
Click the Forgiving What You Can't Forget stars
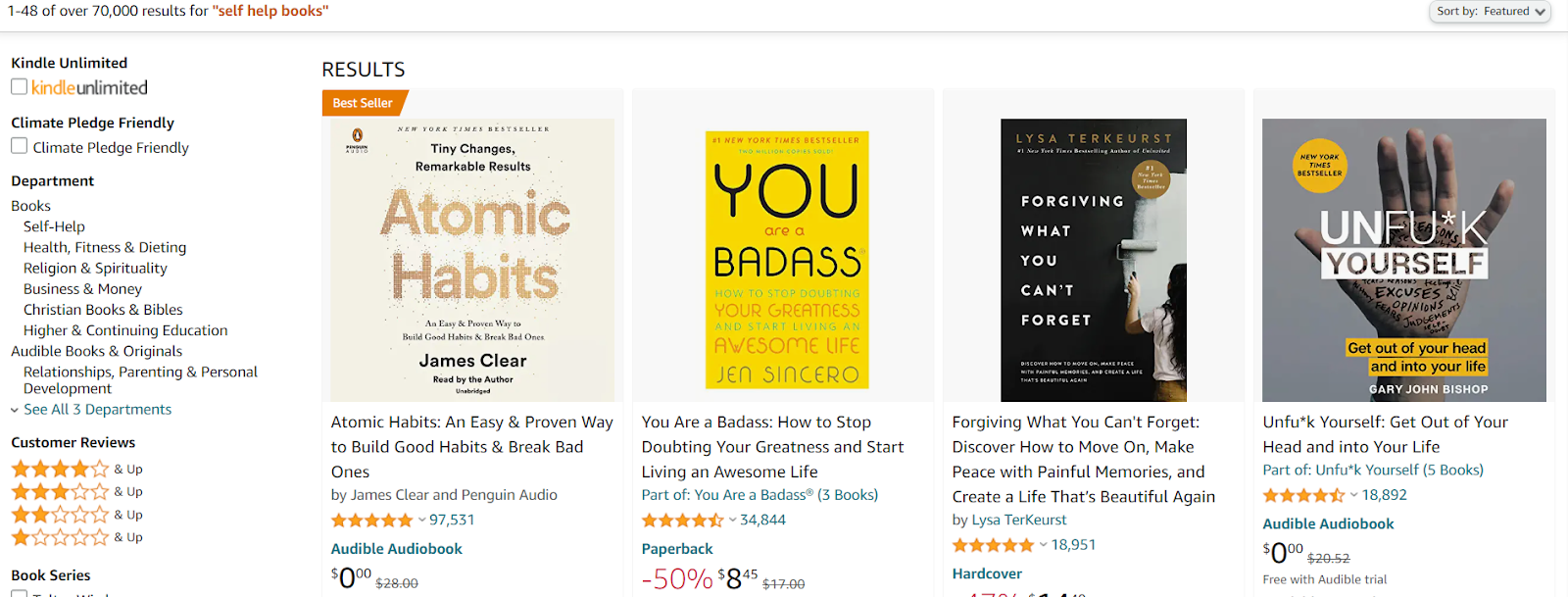[994, 545]
